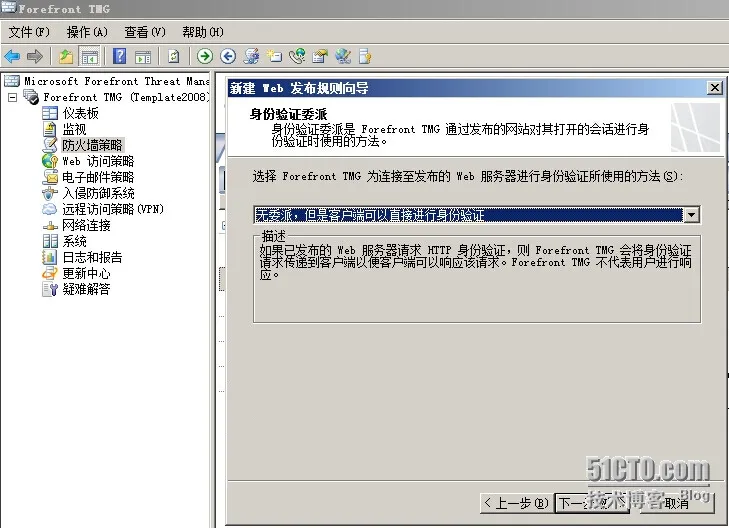Collapse the Forefront TMG (Template2008) tree node
Screen dimensions: 729x528
tap(13, 97)
